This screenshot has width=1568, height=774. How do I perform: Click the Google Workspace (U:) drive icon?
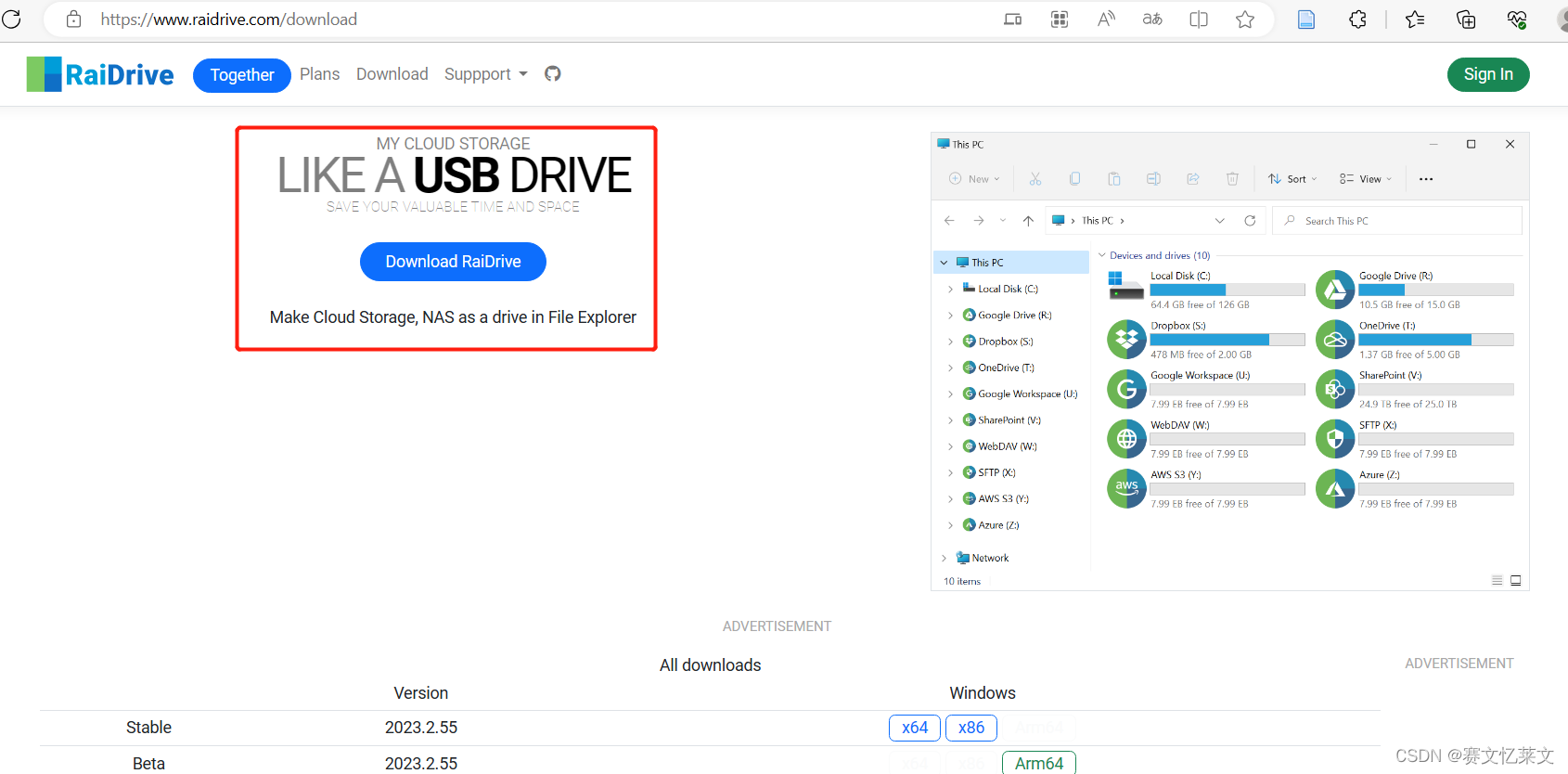(x=1126, y=389)
